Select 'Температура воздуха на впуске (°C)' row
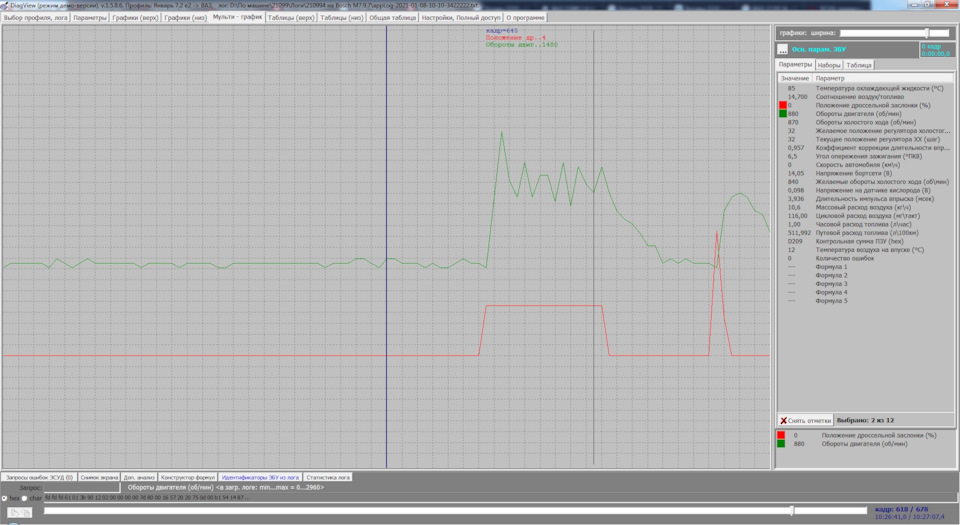This screenshot has height=525, width=960. pos(866,250)
